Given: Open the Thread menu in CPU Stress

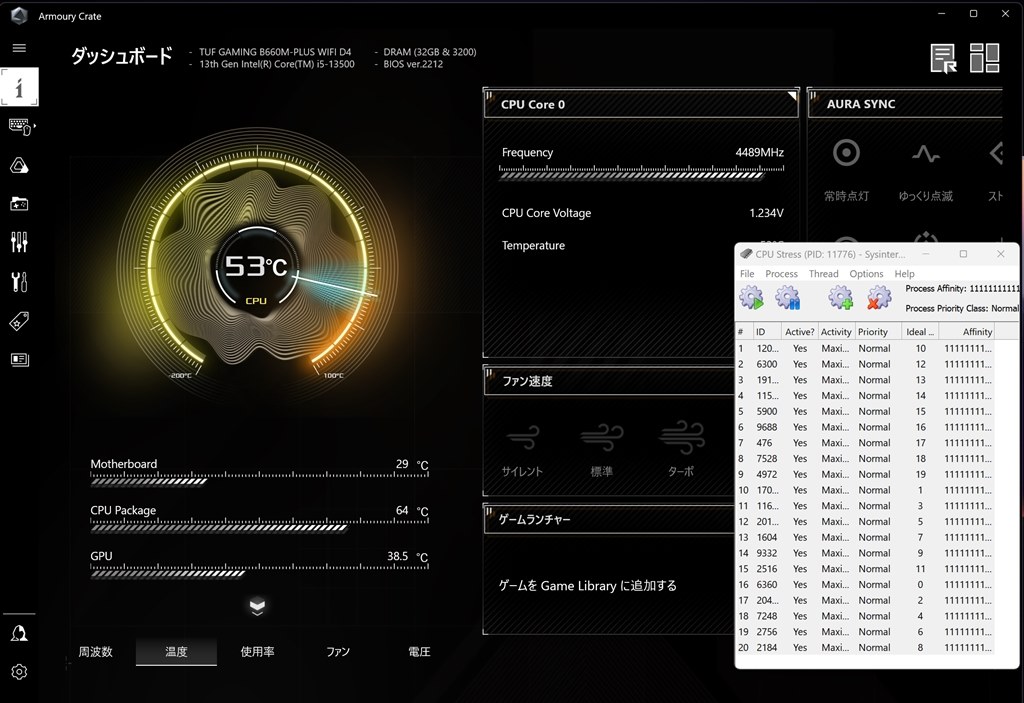Looking at the screenshot, I should 822,273.
